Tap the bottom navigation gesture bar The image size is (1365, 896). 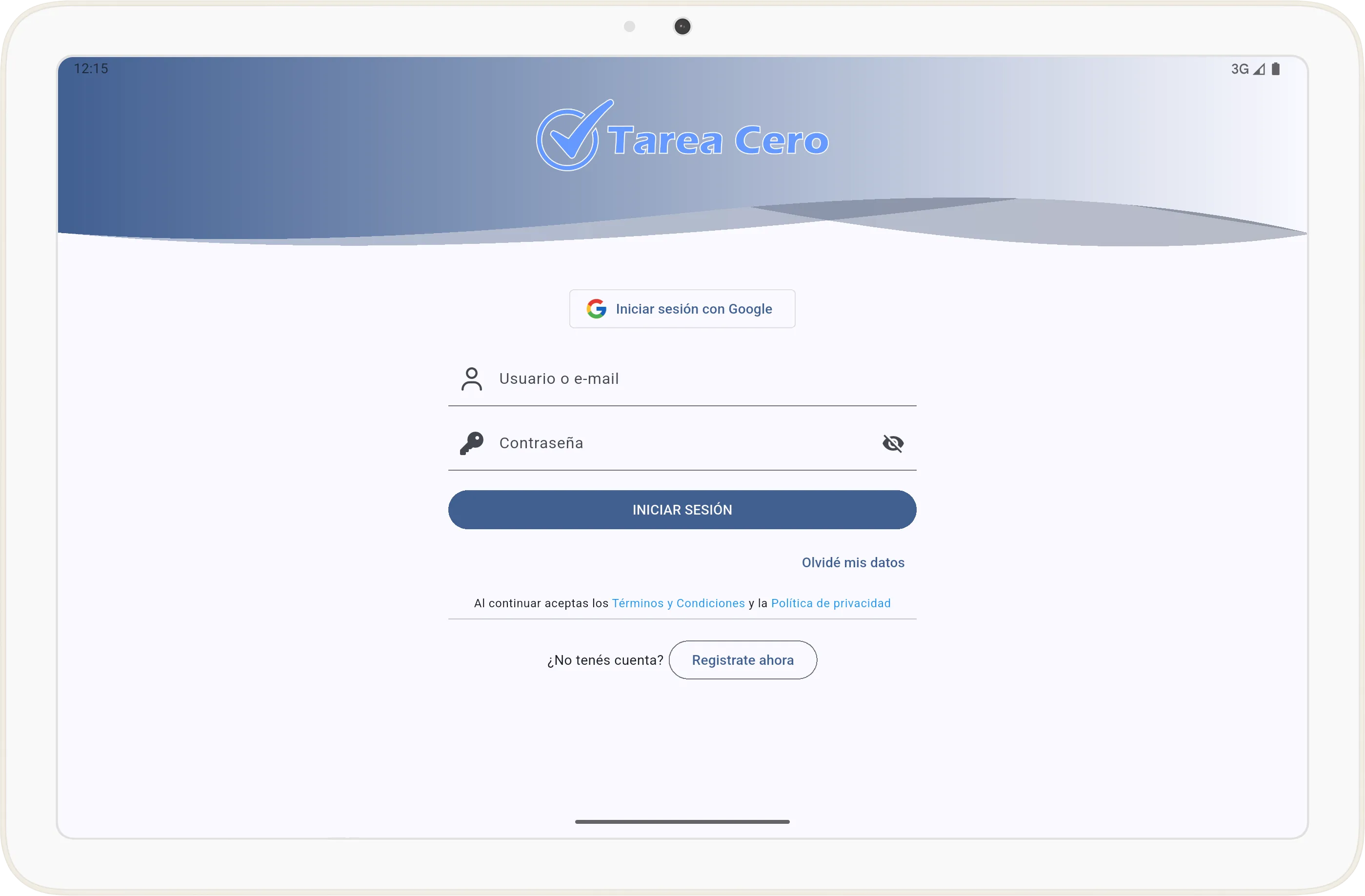click(682, 821)
